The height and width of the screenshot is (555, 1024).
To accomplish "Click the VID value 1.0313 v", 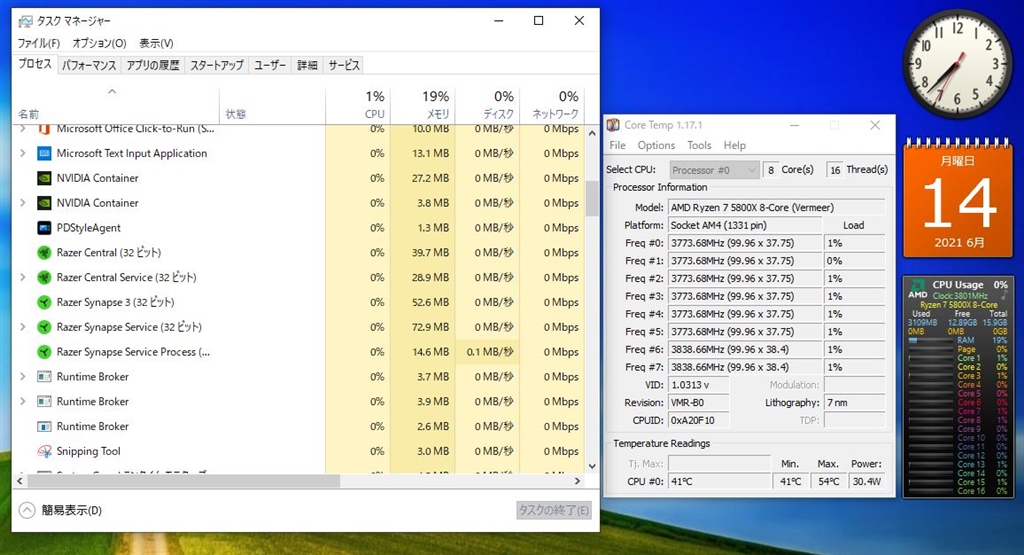I will (x=698, y=385).
